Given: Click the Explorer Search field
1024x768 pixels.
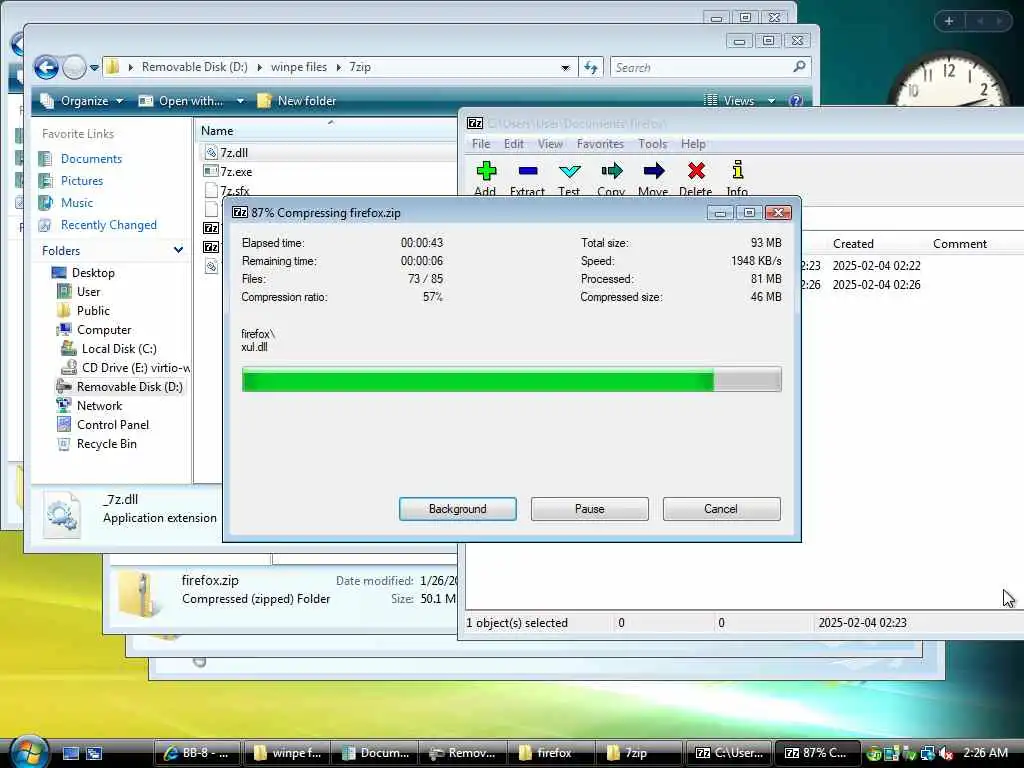Looking at the screenshot, I should [701, 67].
